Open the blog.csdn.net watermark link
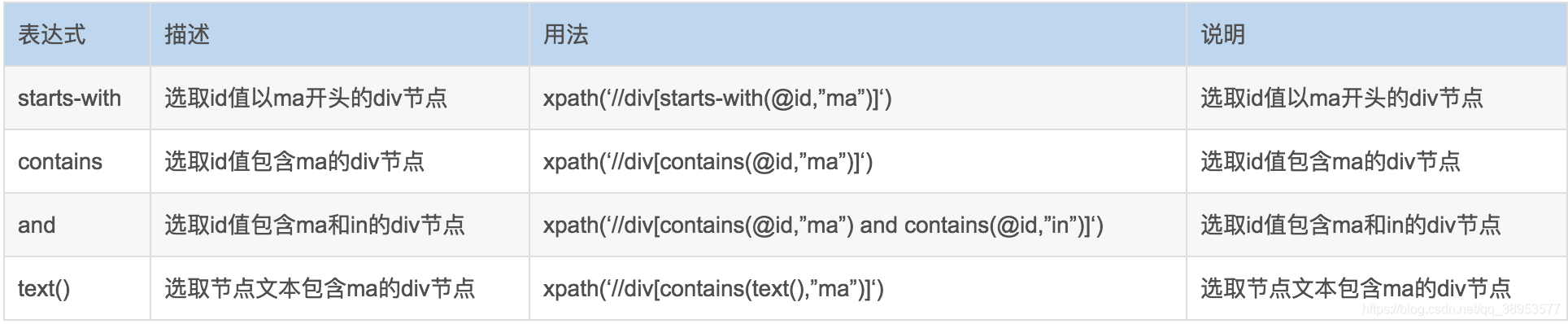Viewport: 1568px width, 324px height. coord(1461,309)
